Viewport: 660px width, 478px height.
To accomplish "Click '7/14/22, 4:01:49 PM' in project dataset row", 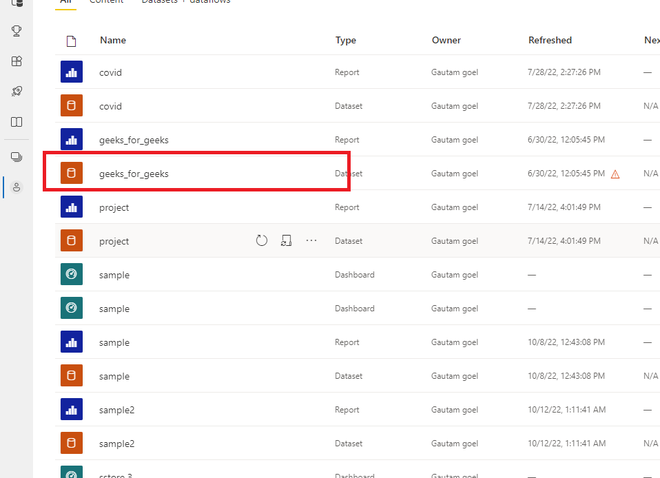I will pyautogui.click(x=564, y=241).
